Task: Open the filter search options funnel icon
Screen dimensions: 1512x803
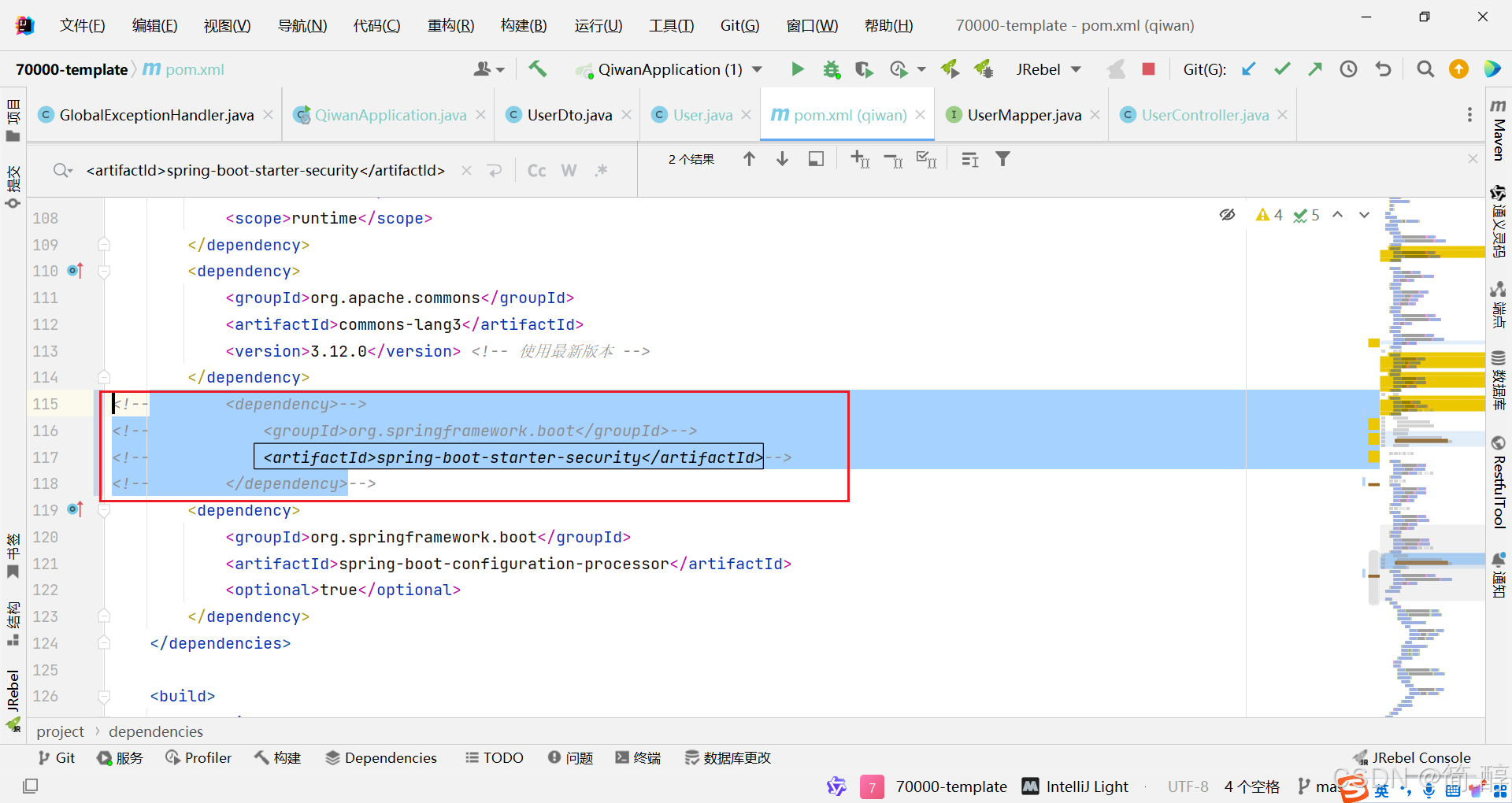Action: tap(1002, 159)
